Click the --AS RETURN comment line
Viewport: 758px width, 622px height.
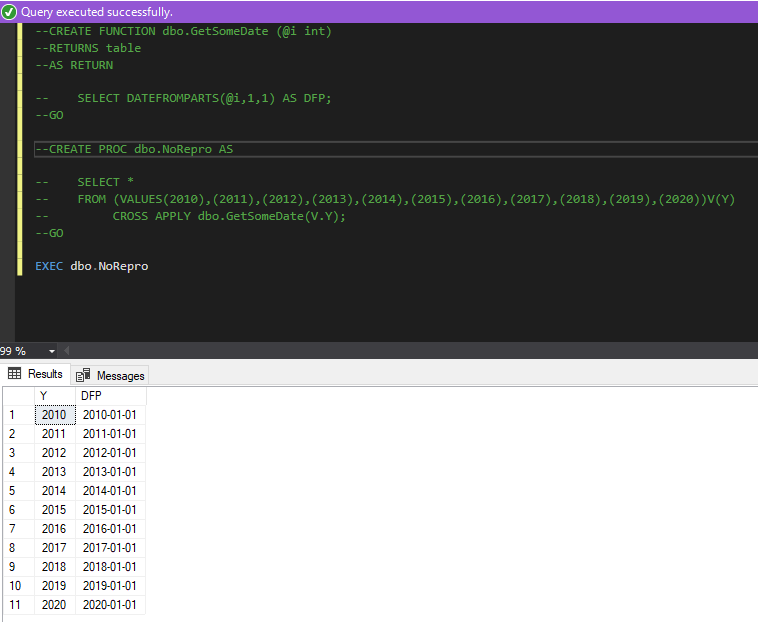pos(74,65)
